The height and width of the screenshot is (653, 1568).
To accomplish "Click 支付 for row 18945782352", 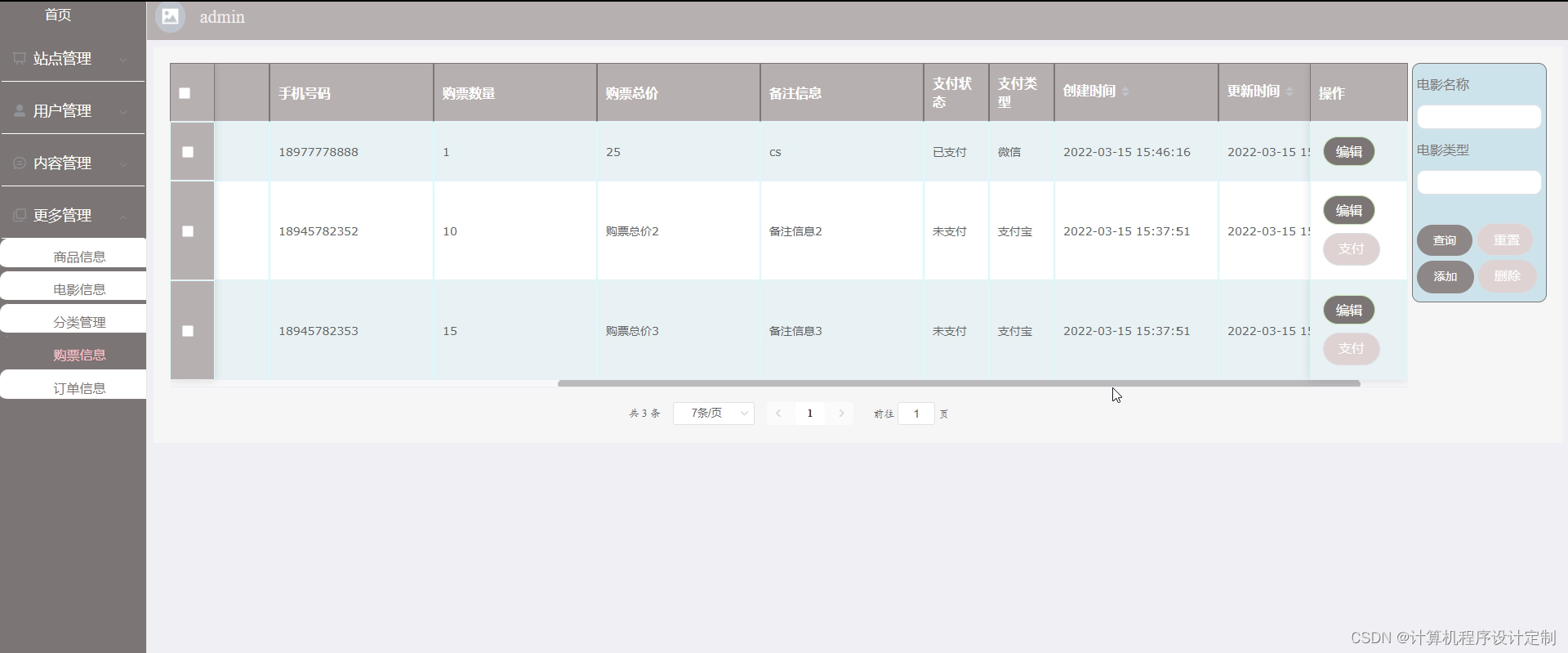I will tap(1351, 248).
